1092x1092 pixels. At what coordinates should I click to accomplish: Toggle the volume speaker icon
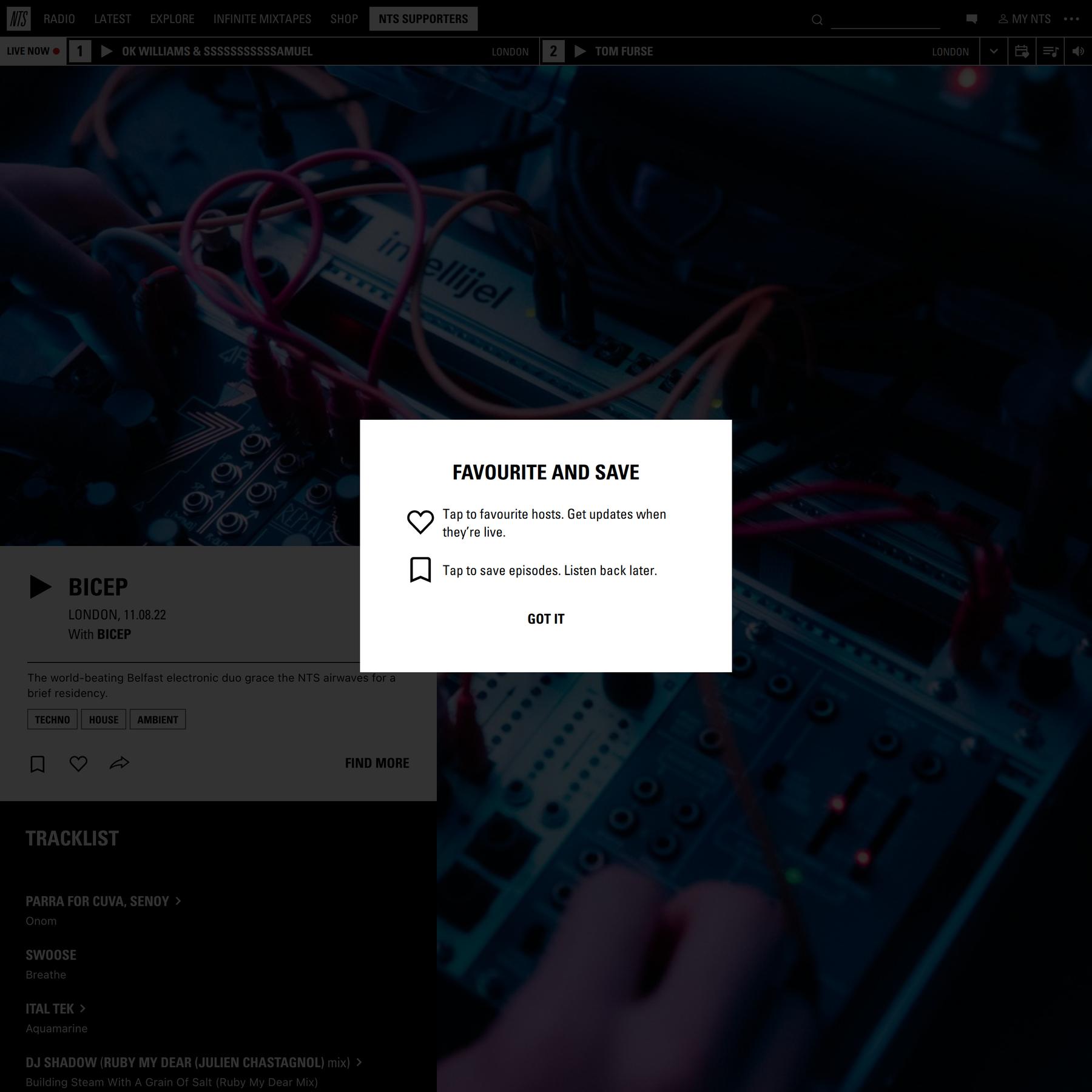1078,52
